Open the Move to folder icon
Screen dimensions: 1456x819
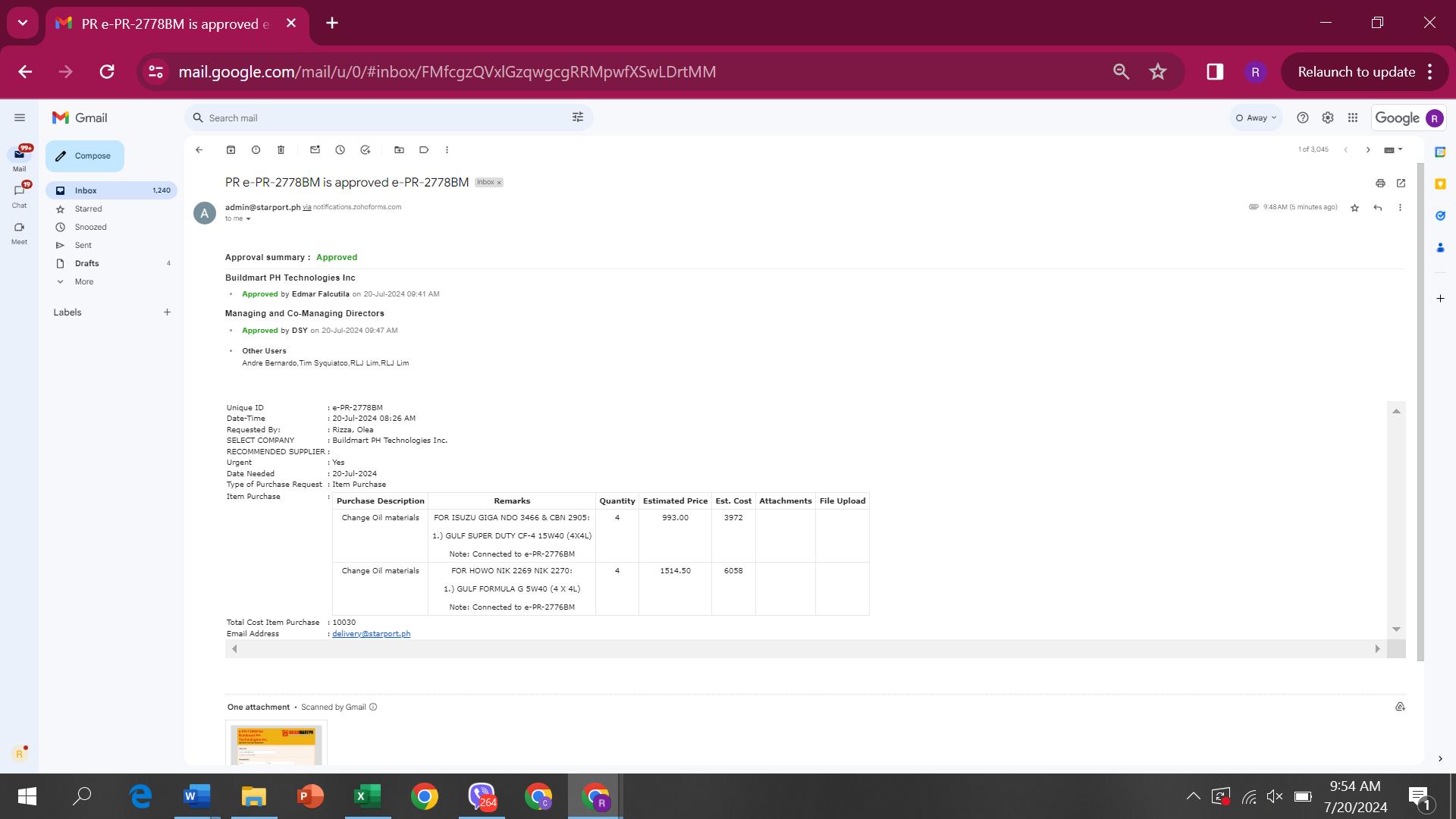click(399, 150)
